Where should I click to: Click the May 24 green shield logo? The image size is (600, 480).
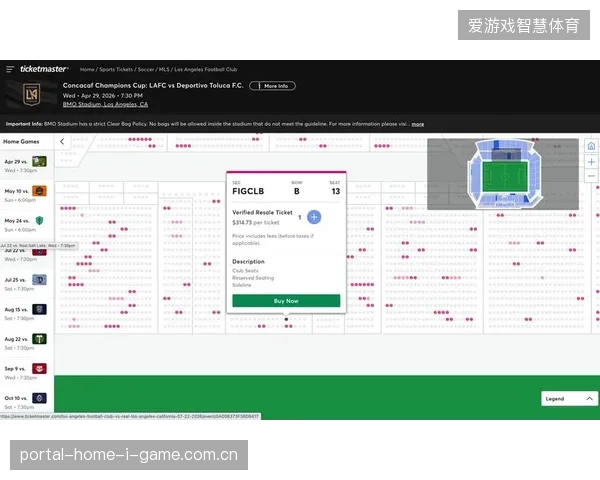tap(39, 220)
